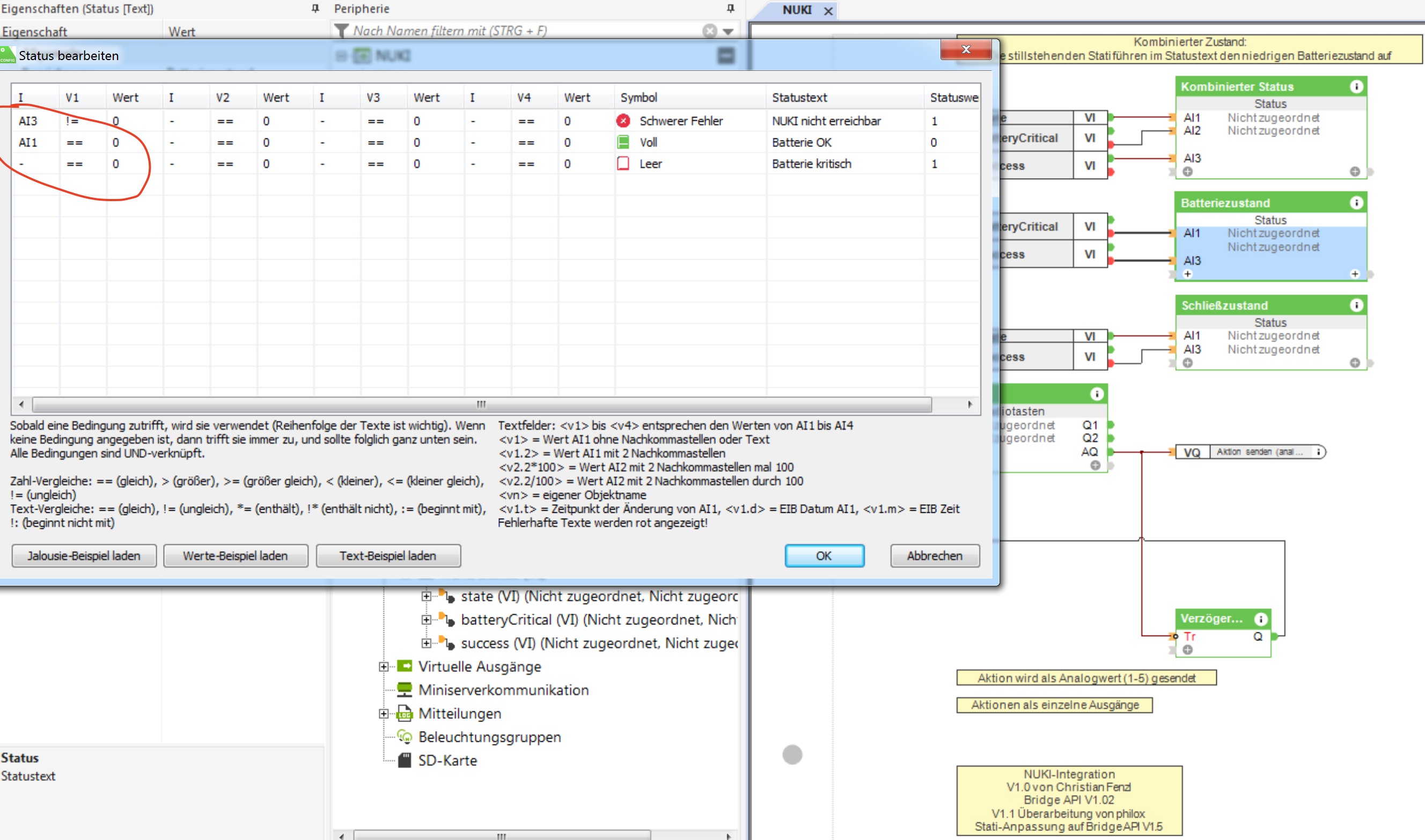This screenshot has height=840, width=1425.
Task: Click info icon on Verzöger... block
Action: (1261, 618)
